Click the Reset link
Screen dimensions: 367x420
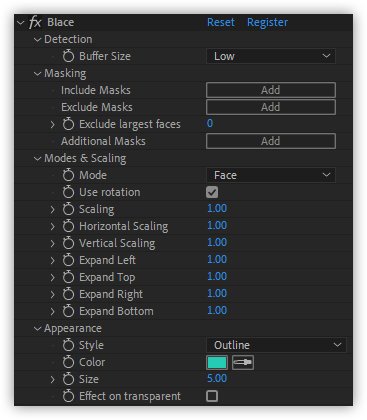point(221,22)
